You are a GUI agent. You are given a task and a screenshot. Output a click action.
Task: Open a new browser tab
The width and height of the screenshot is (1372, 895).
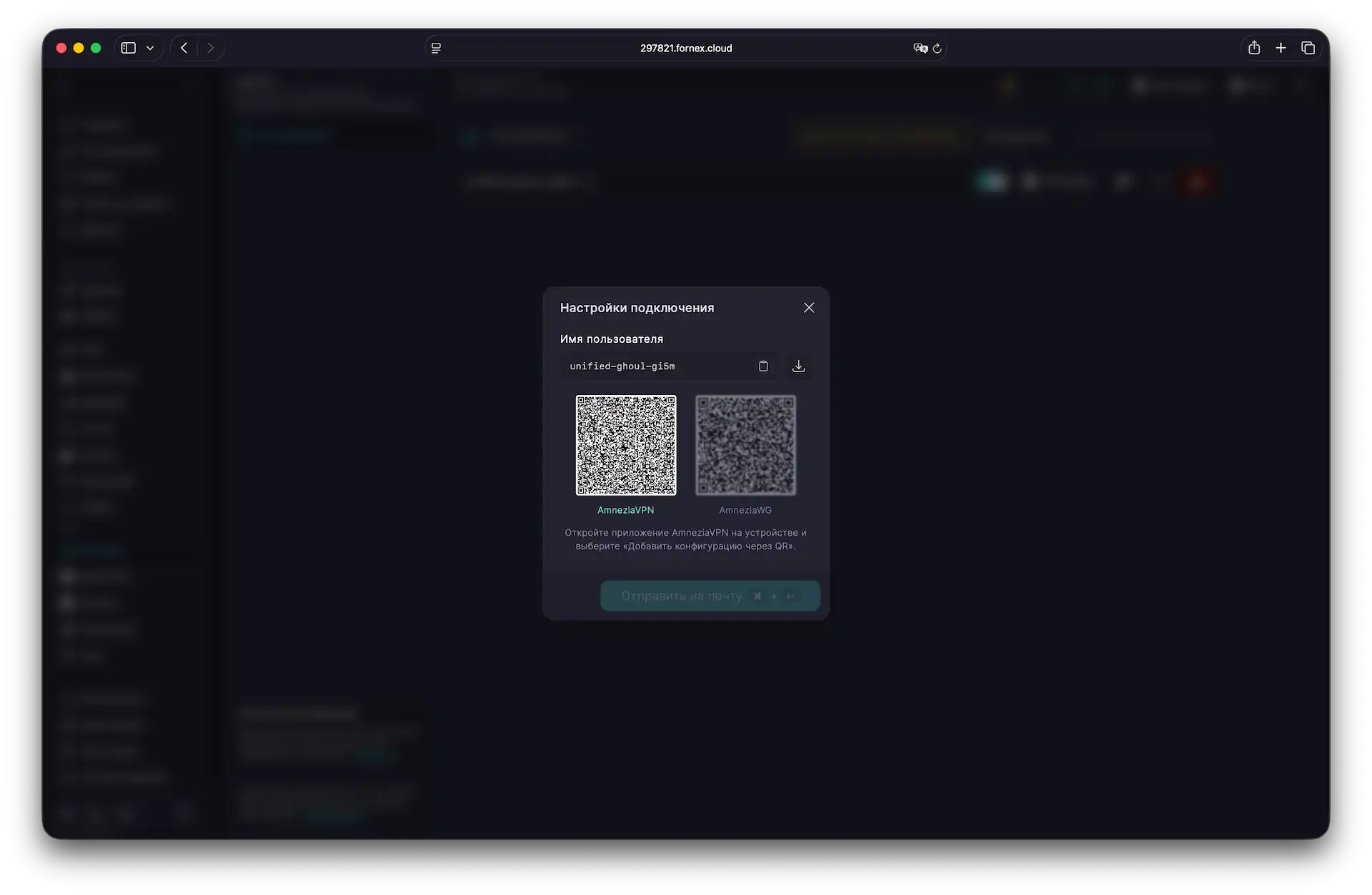(1281, 48)
